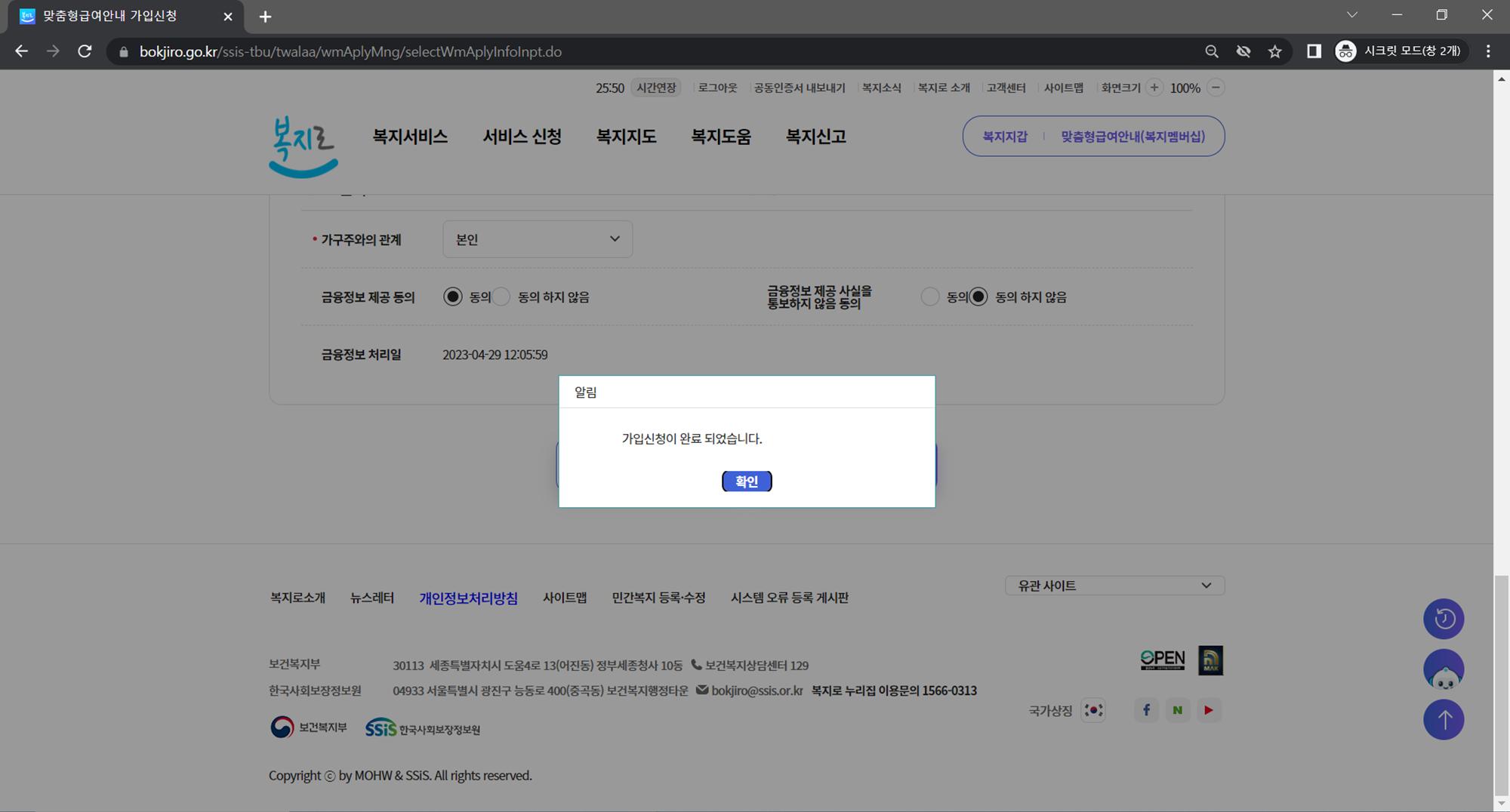Viewport: 1510px width, 812px height.
Task: Open the YouTube social icon
Action: pos(1209,710)
